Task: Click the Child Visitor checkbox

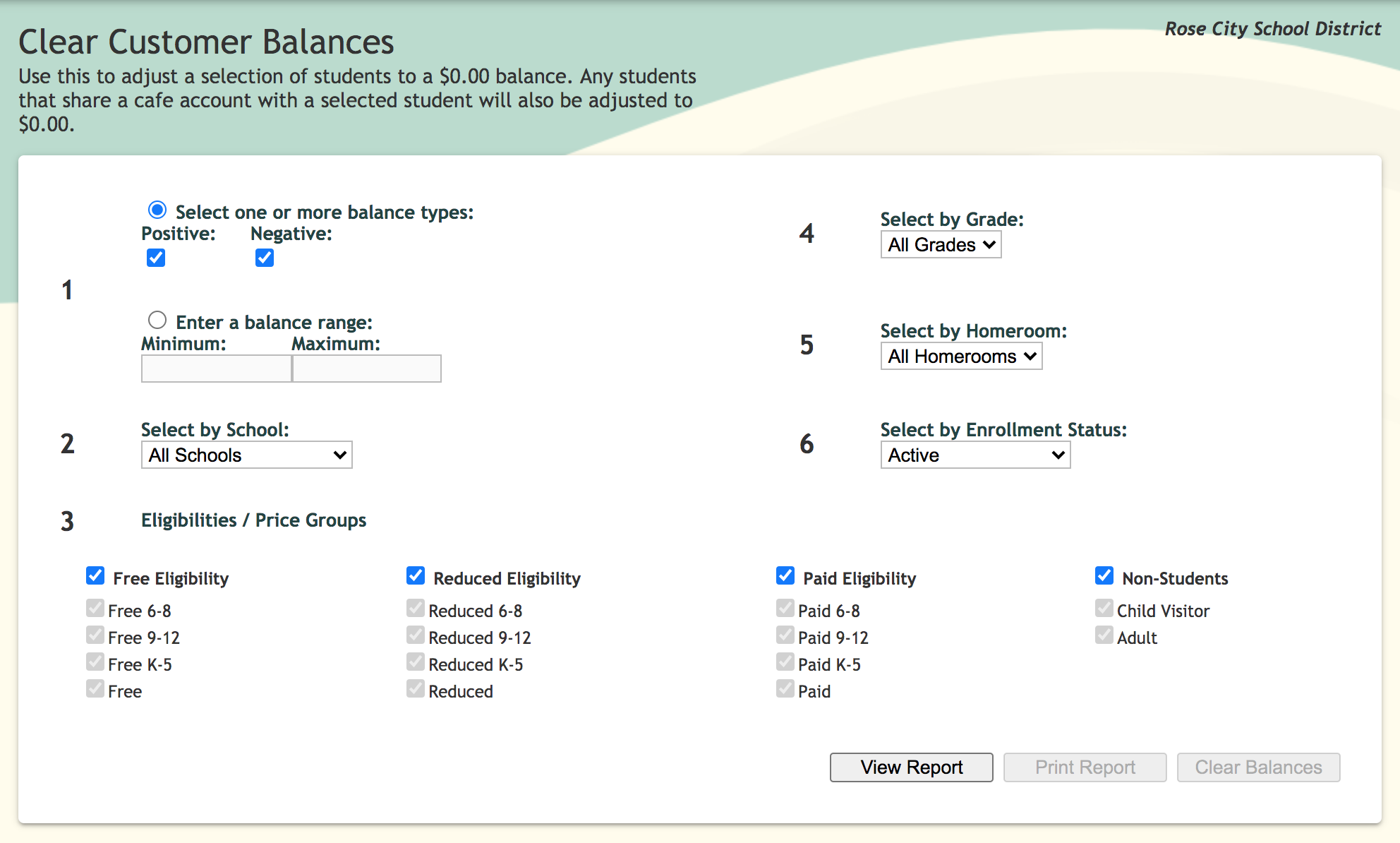Action: pos(1104,609)
